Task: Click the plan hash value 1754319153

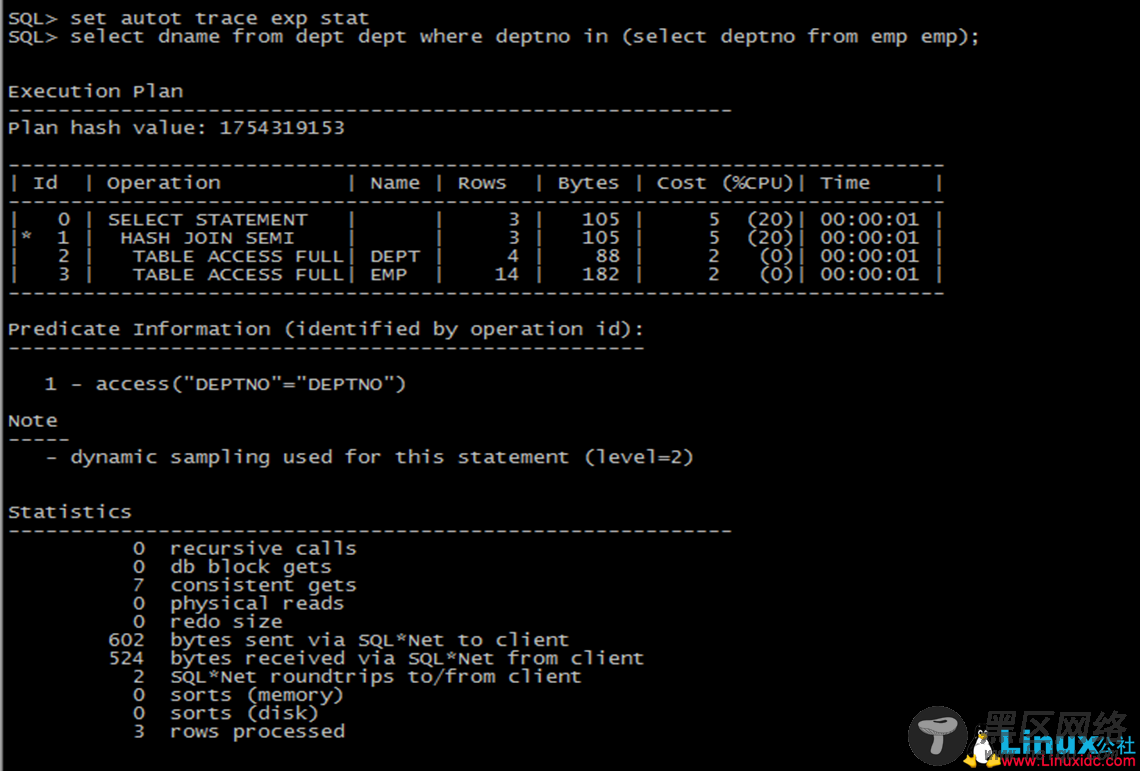Action: point(281,128)
